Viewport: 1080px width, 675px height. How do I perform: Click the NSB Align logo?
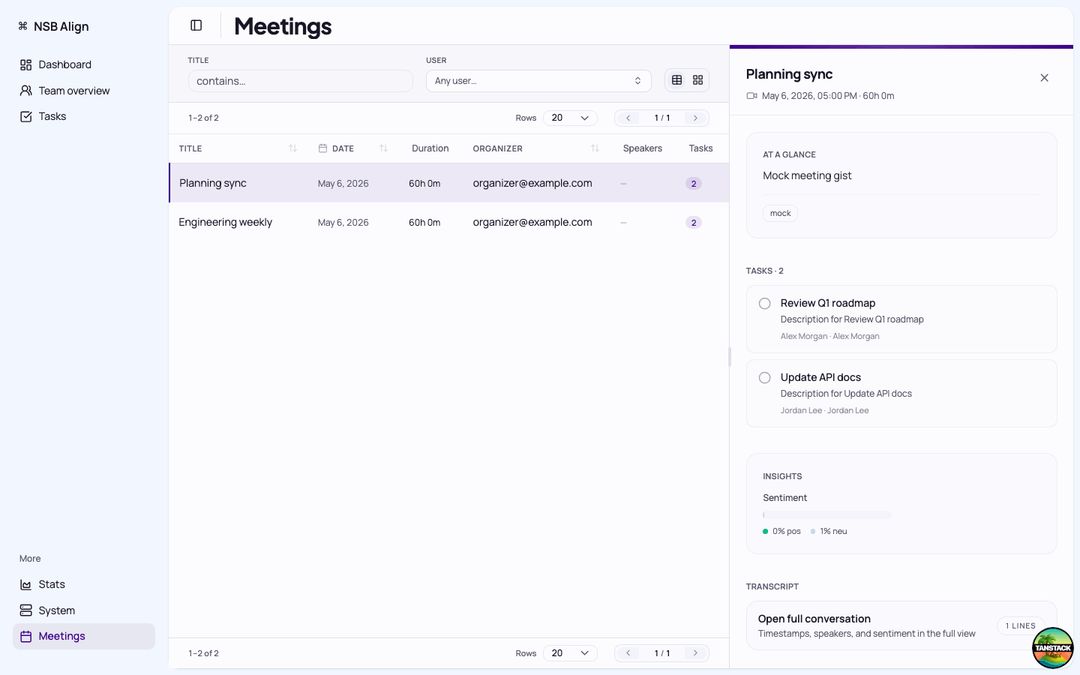coord(54,26)
